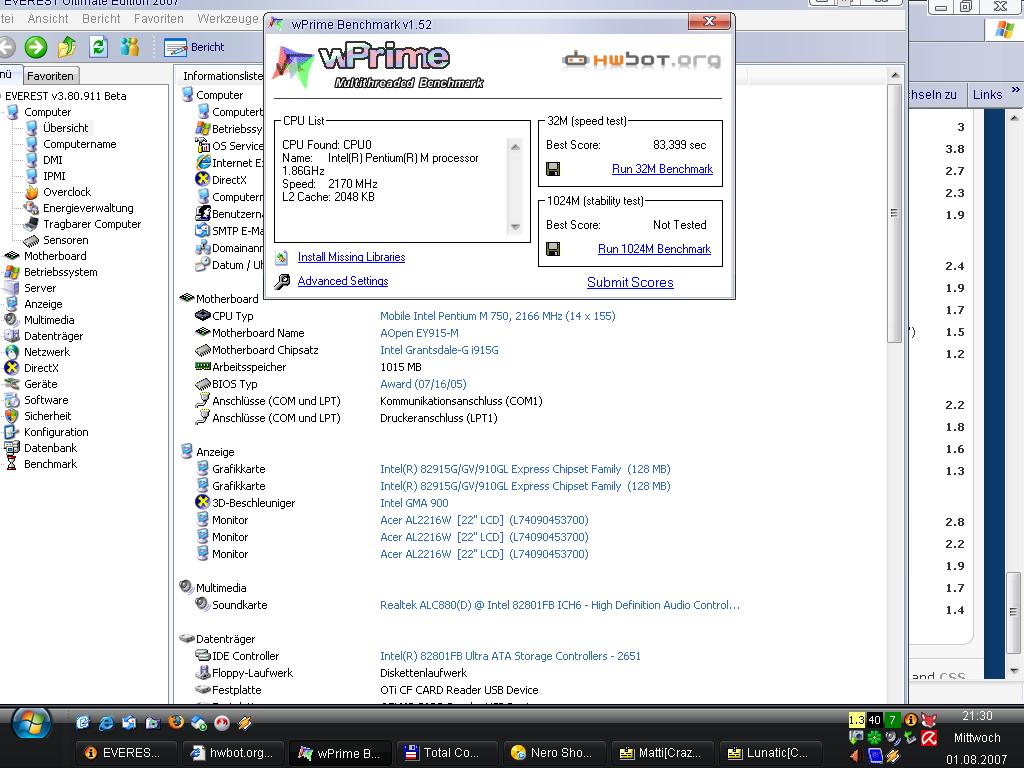Select the Datenbank tree item

(x=50, y=448)
